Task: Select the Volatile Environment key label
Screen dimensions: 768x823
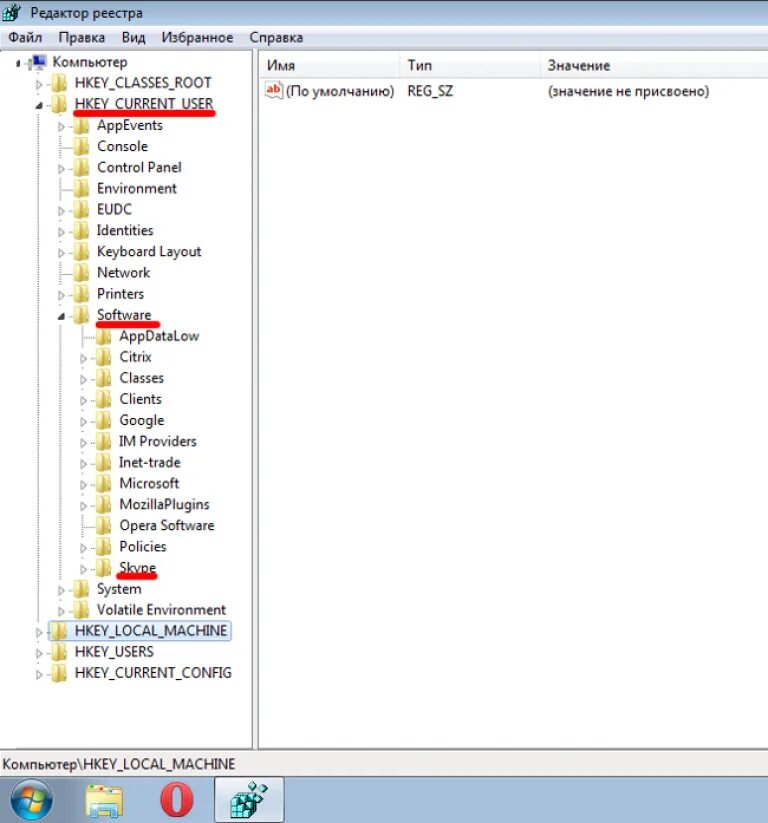Action: point(161,610)
